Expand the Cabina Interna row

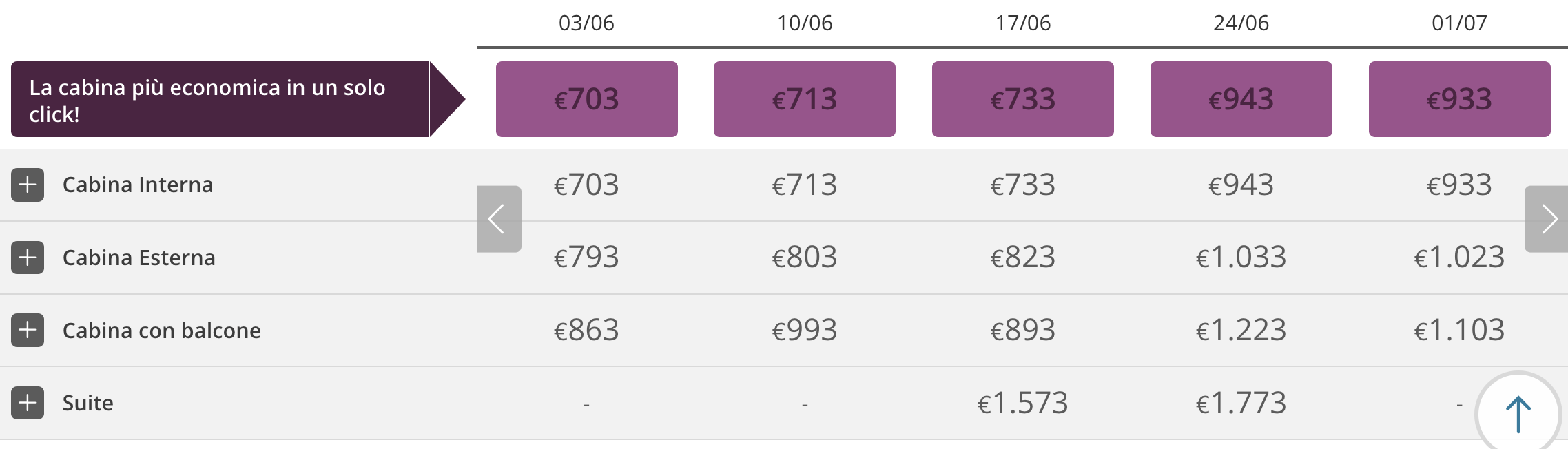point(28,185)
